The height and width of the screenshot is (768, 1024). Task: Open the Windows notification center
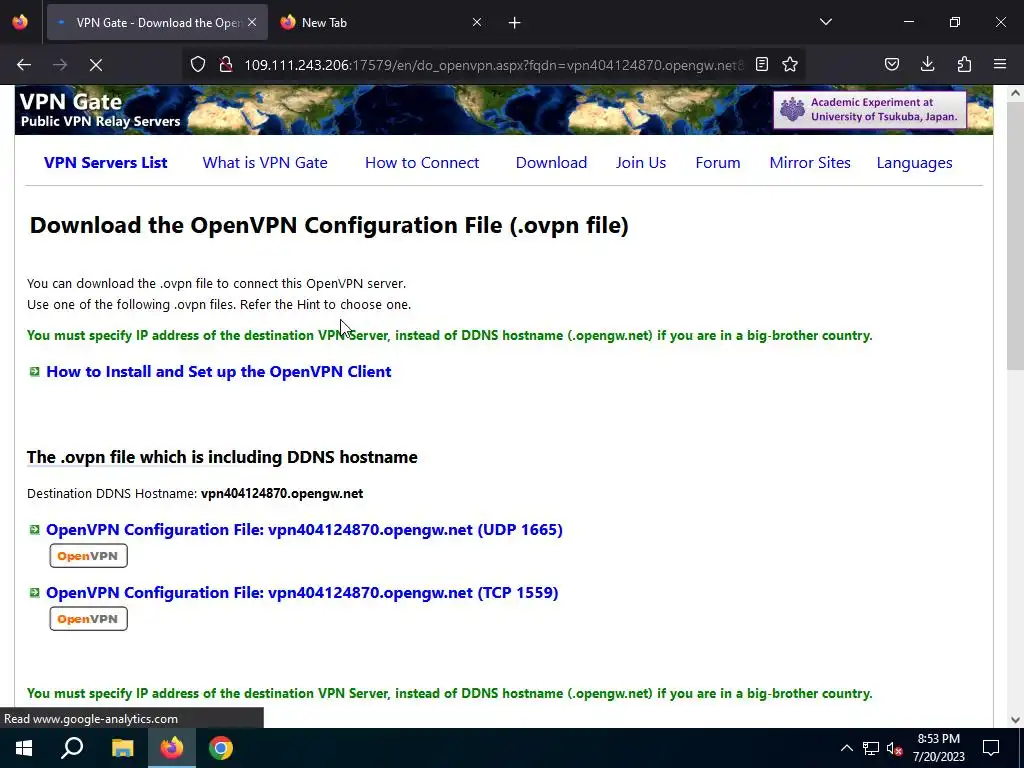click(x=991, y=748)
